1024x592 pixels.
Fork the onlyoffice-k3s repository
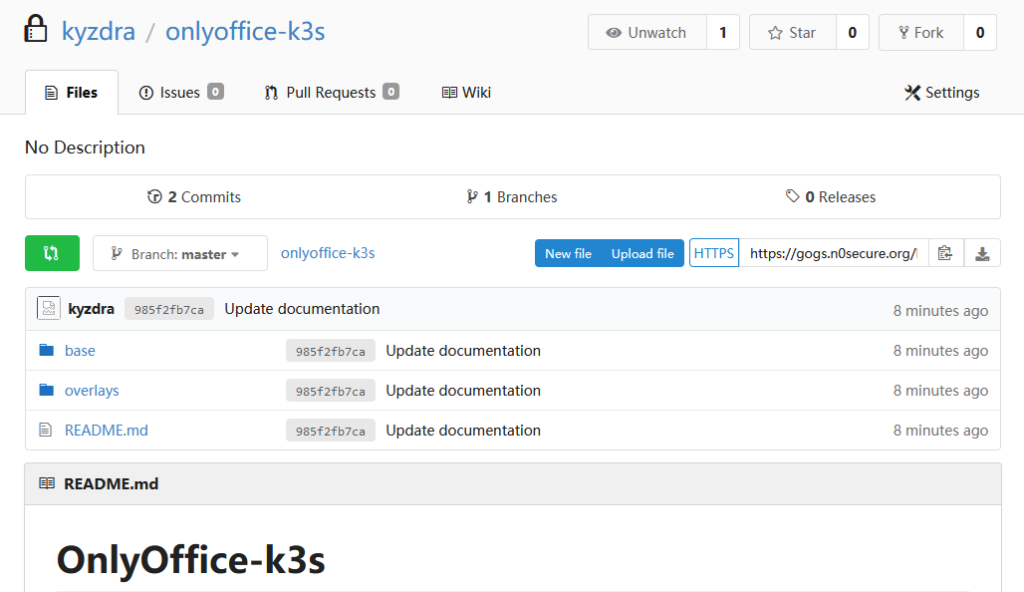point(921,33)
